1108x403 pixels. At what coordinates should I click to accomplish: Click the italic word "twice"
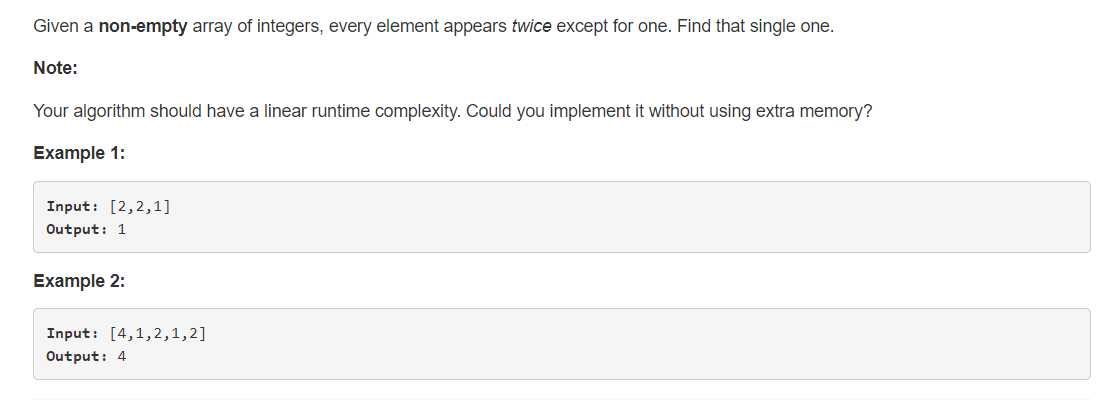[531, 25]
